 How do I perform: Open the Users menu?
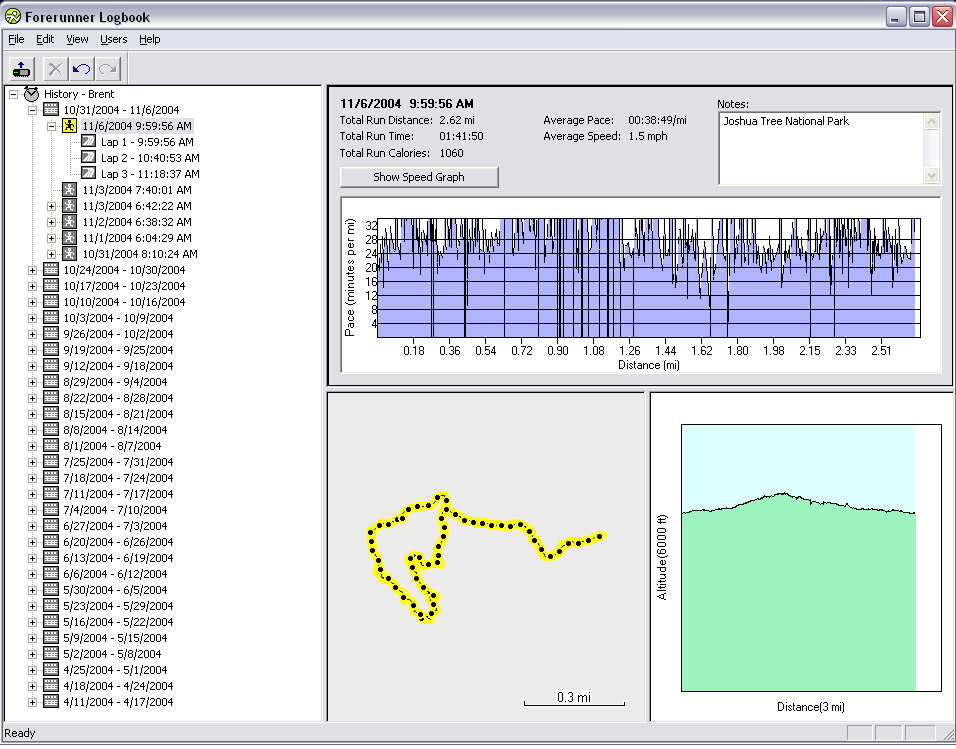tap(113, 39)
